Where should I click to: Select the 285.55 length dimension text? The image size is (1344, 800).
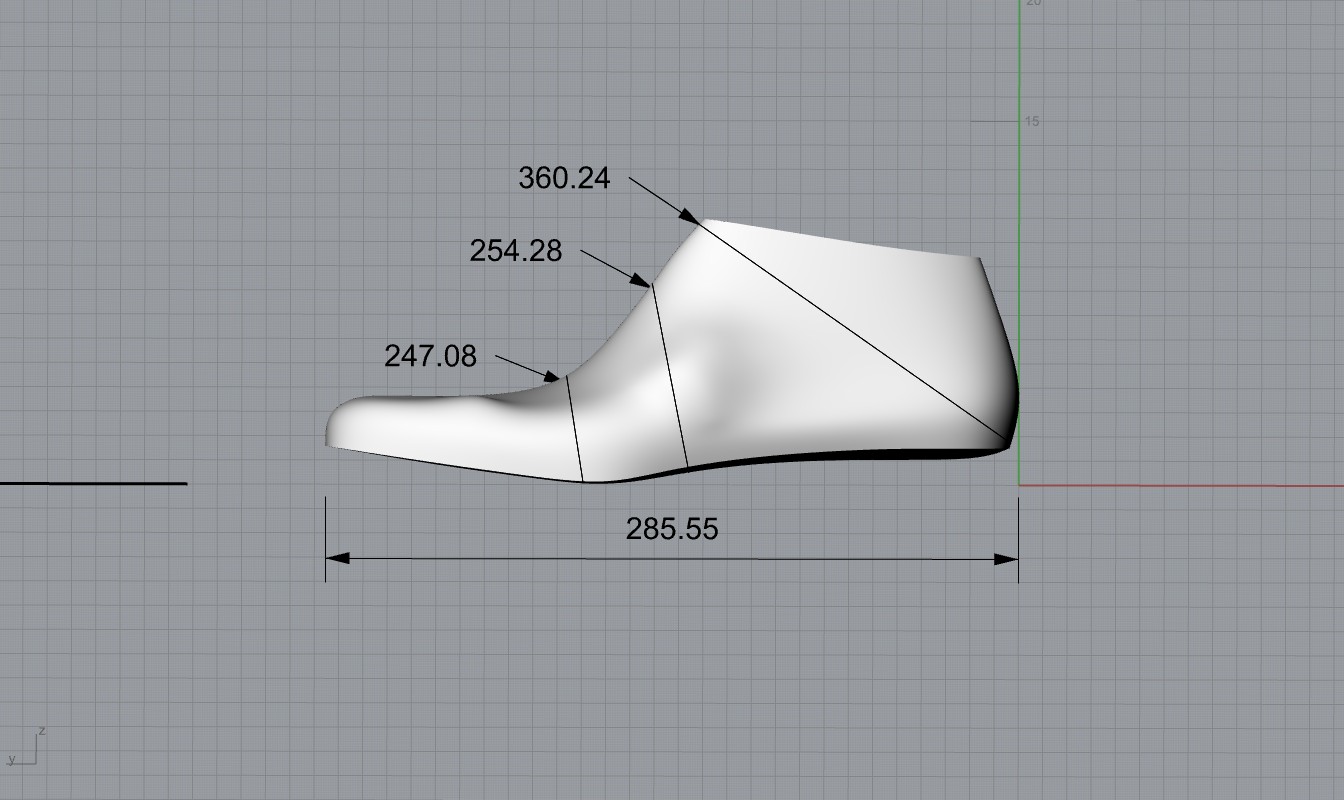(672, 528)
